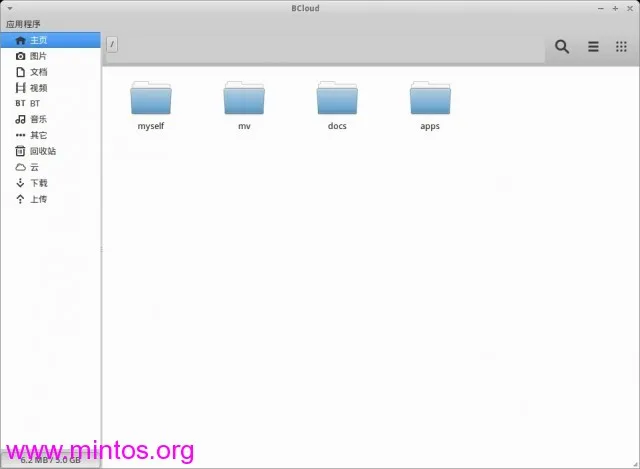Viewport: 640px width, 469px height.
Task: Switch to grid view icon
Action: tap(621, 47)
